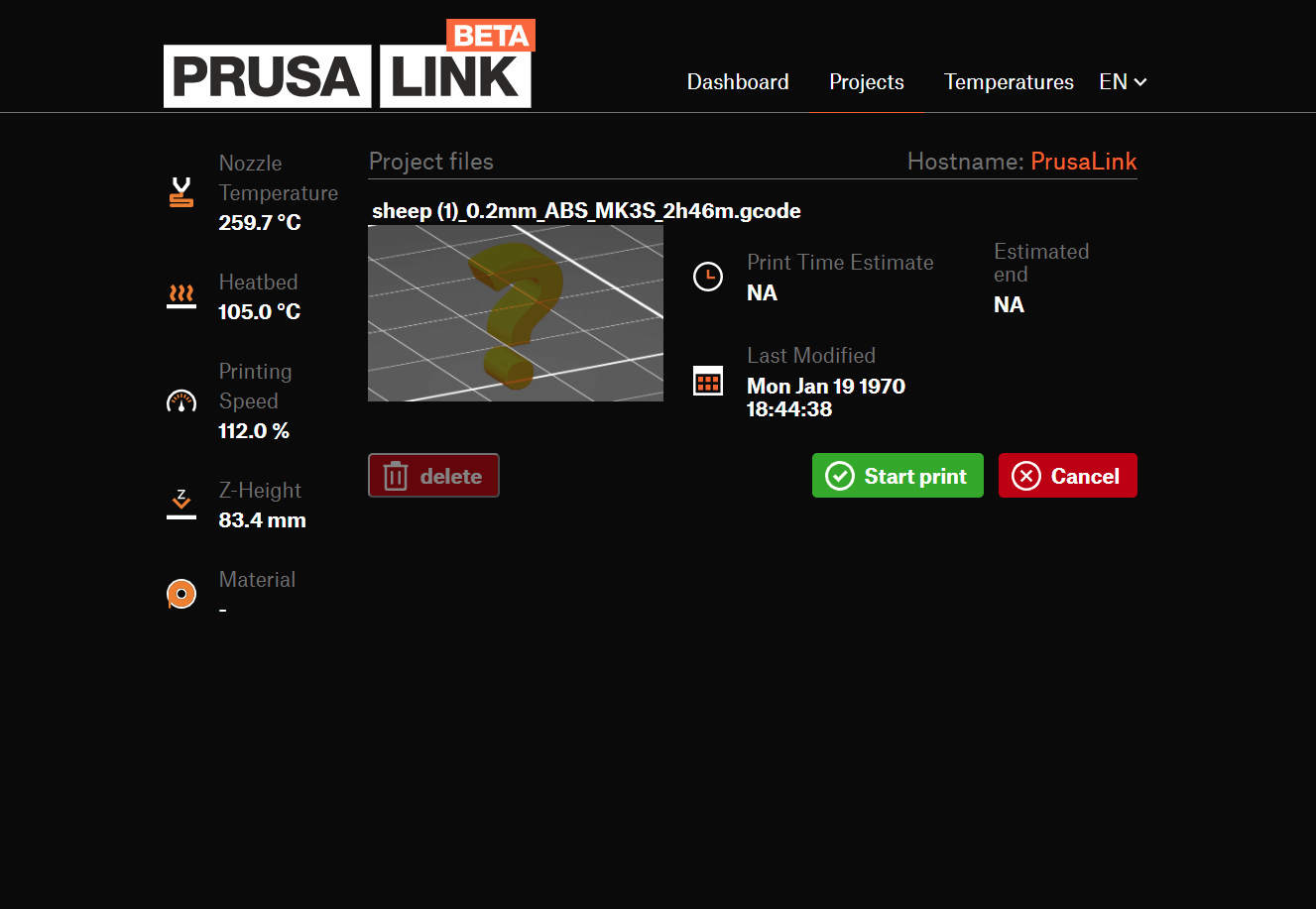
Task: Go to the Dashboard page
Action: click(x=738, y=82)
